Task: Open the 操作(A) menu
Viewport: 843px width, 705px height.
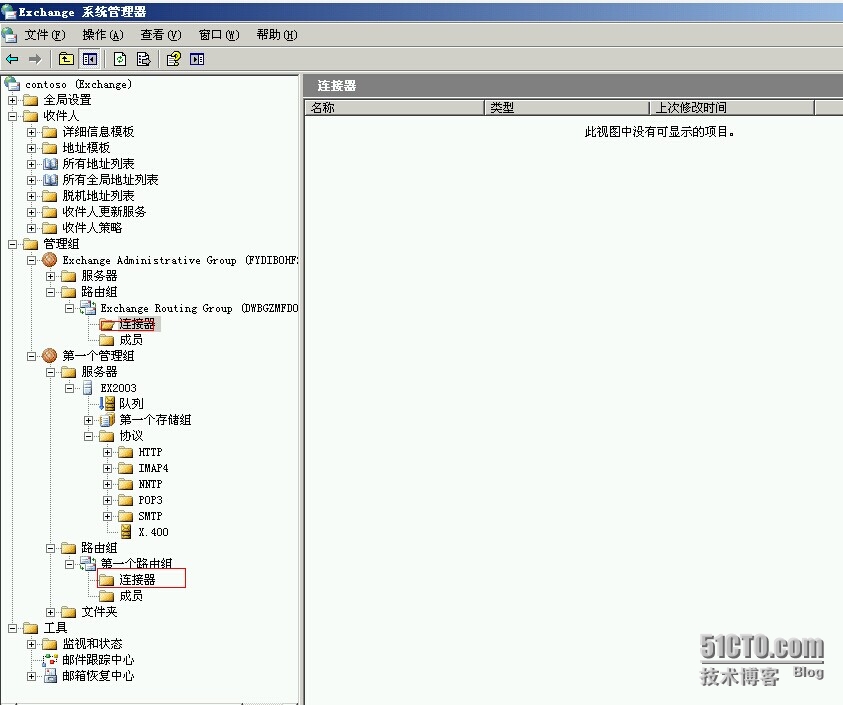Action: pyautogui.click(x=103, y=35)
